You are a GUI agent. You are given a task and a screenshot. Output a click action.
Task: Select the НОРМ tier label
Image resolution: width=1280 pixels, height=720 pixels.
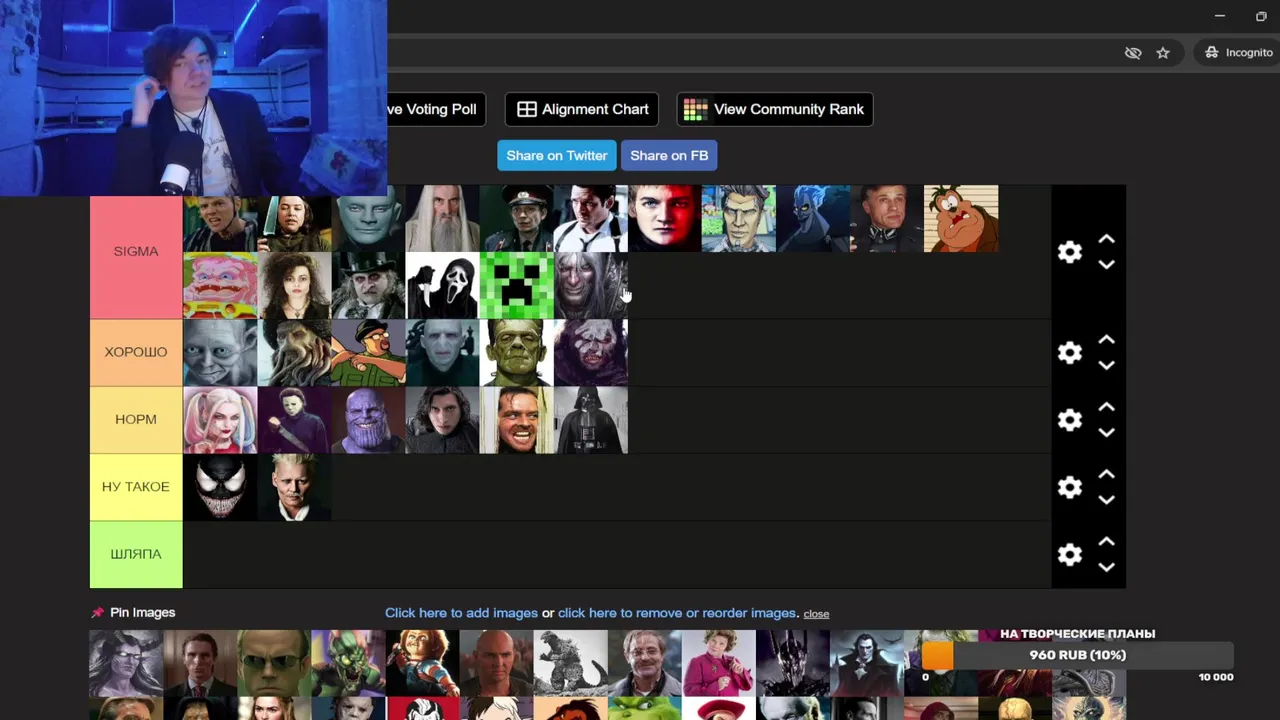(x=136, y=420)
